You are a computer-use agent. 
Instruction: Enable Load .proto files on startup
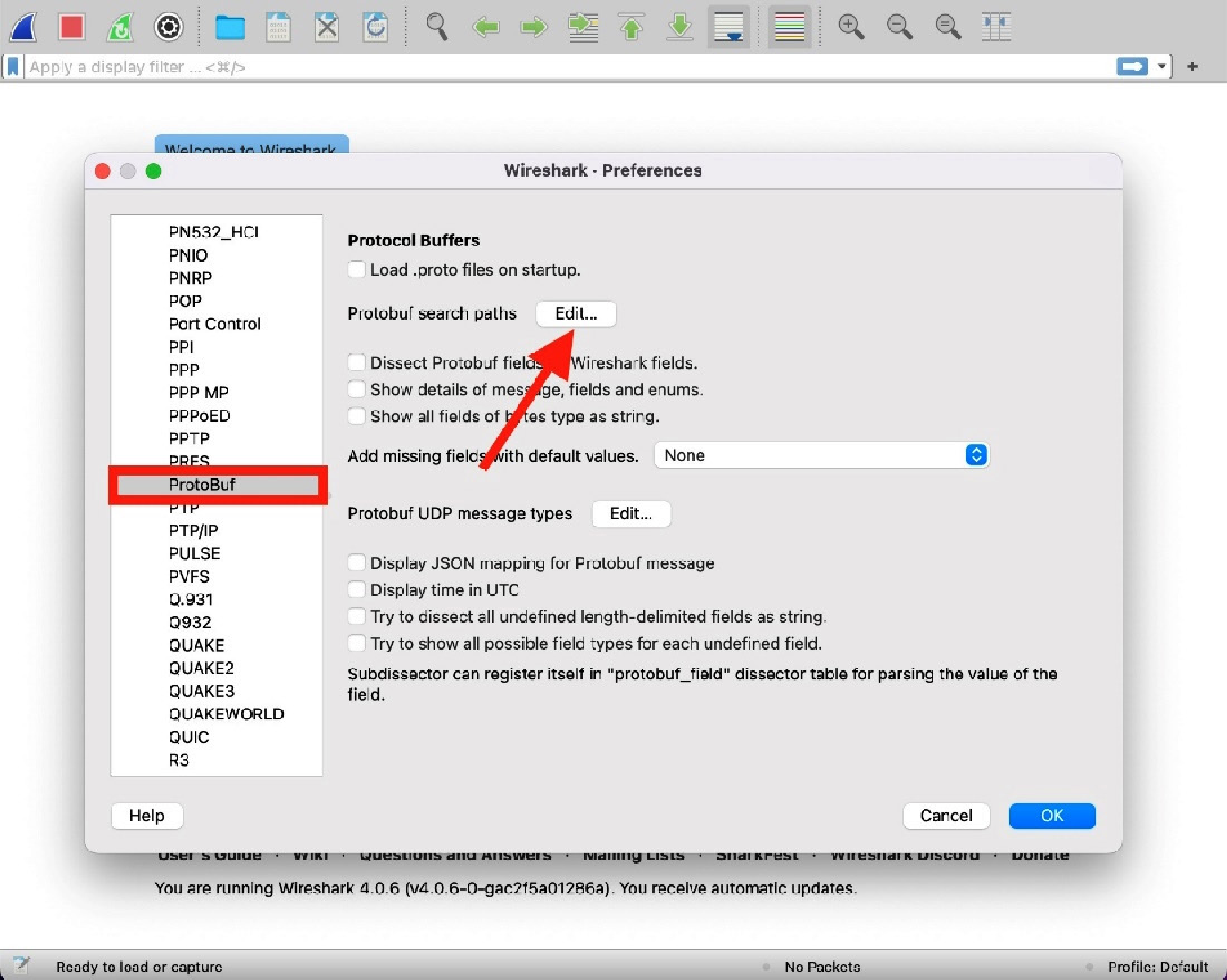356,270
